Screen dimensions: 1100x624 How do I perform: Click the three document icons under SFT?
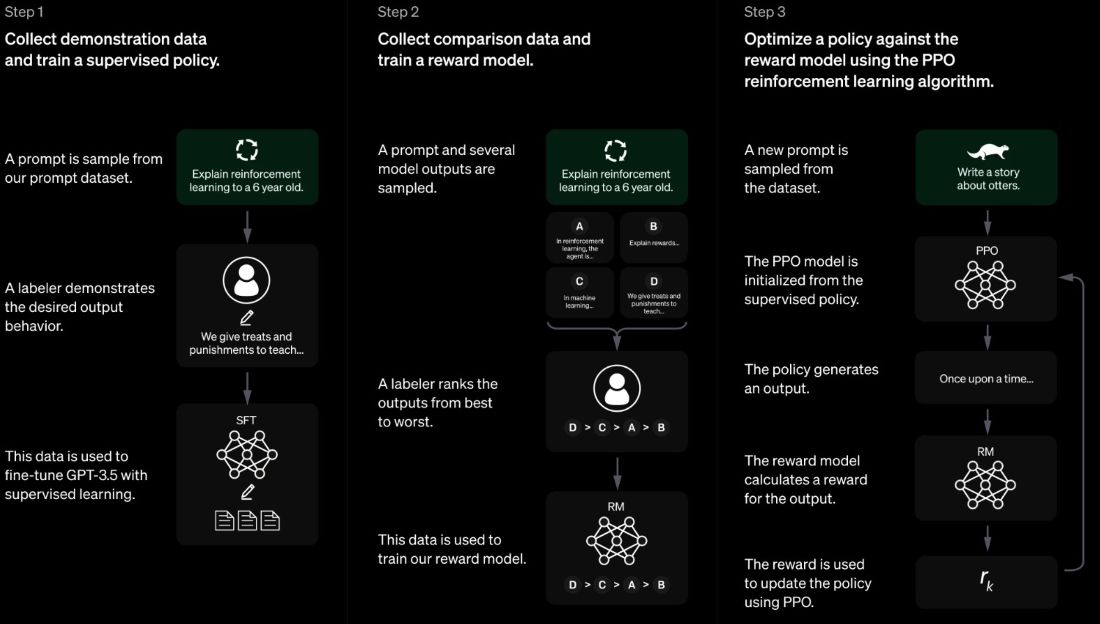pyautogui.click(x=247, y=521)
